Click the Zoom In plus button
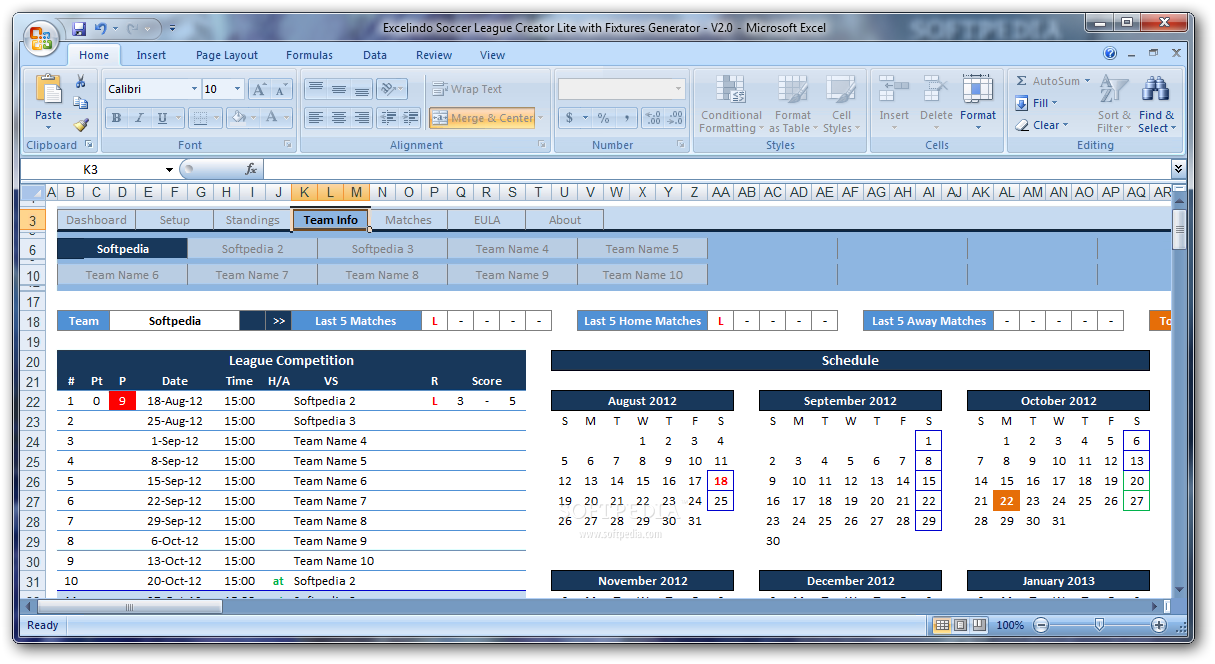This screenshot has height=664, width=1215. 1159,625
